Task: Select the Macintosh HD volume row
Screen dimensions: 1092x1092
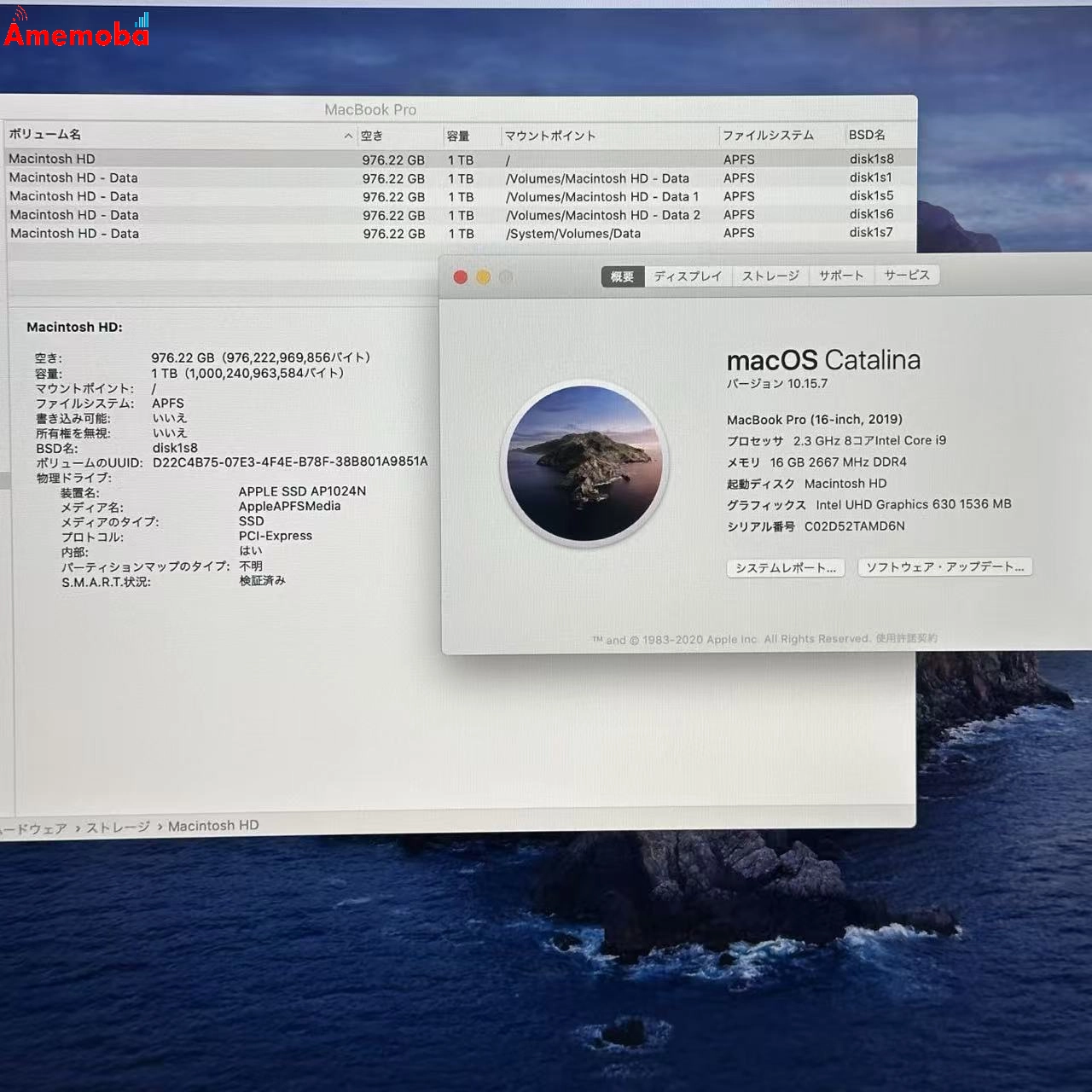Action: coord(171,159)
